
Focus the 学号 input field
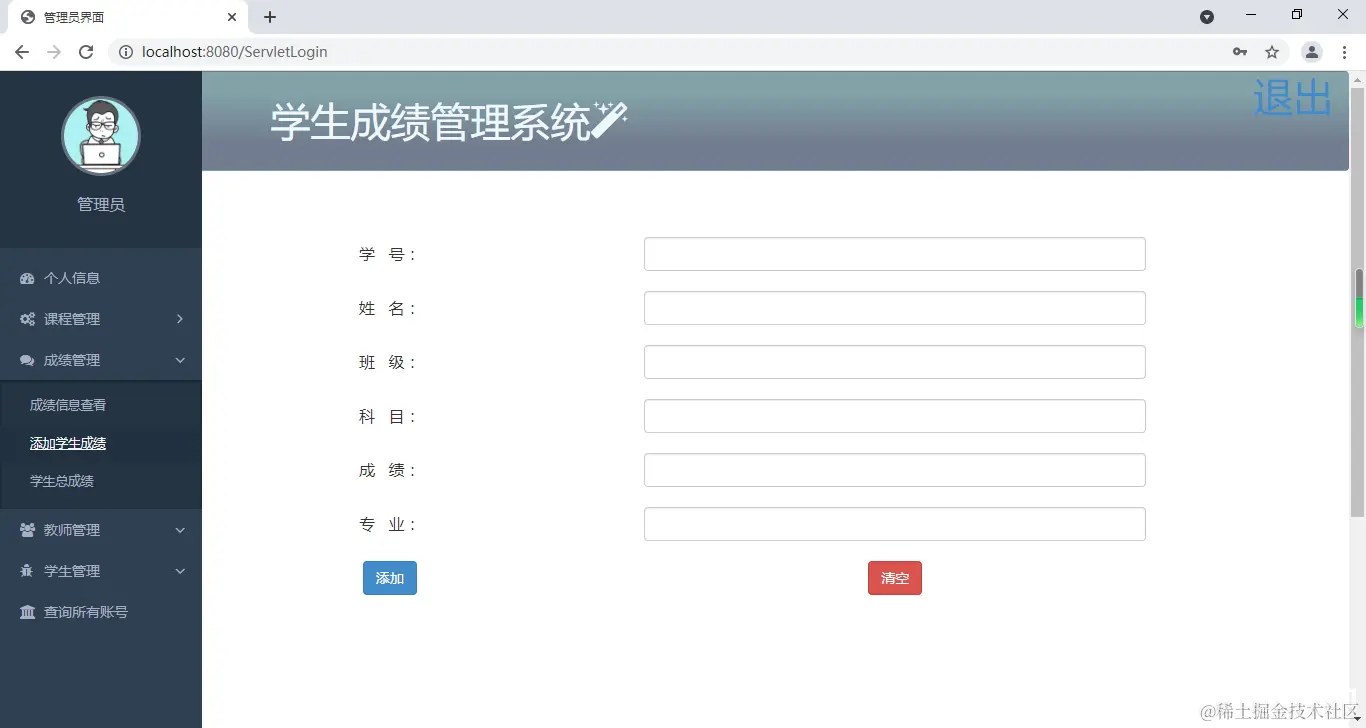click(x=895, y=254)
